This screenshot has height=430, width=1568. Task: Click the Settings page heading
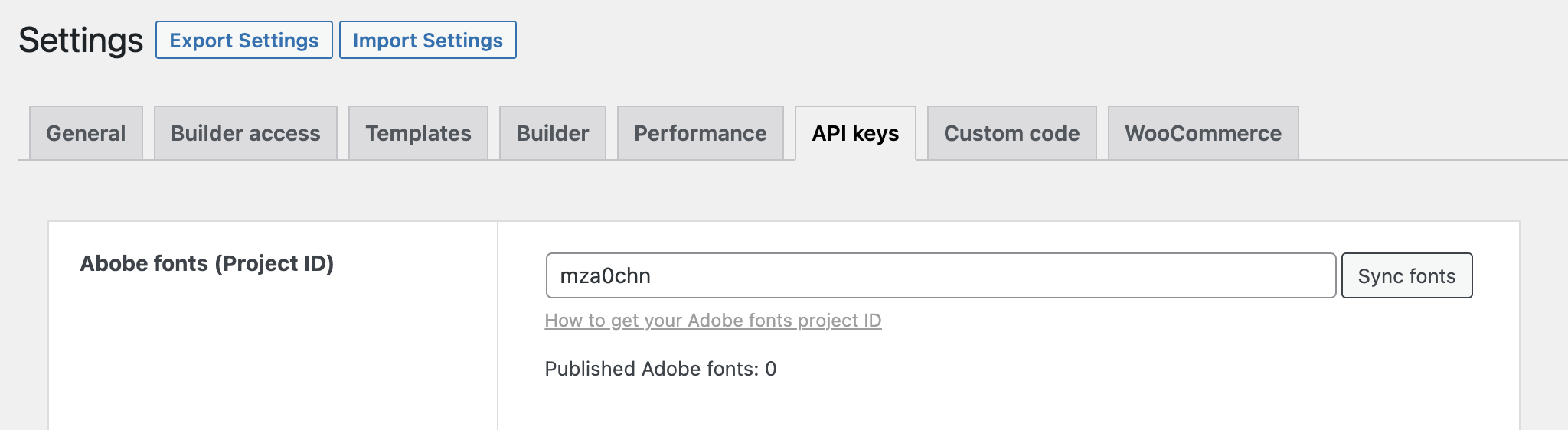click(x=81, y=41)
